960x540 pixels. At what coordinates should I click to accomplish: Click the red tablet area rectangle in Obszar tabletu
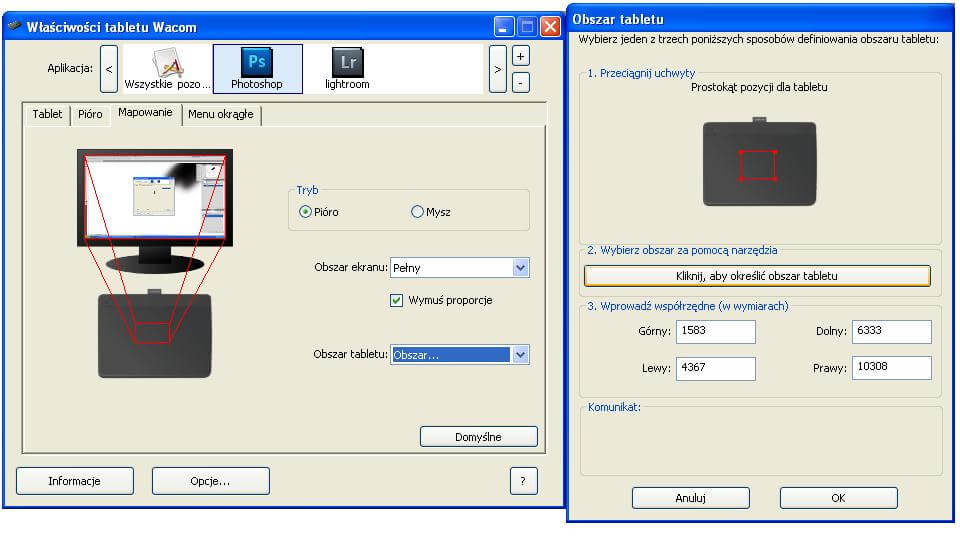click(758, 165)
